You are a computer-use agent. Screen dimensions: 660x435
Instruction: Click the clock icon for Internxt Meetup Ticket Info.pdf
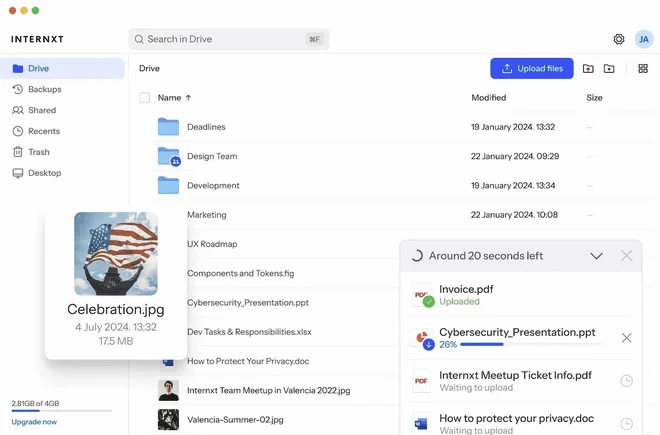(x=626, y=381)
